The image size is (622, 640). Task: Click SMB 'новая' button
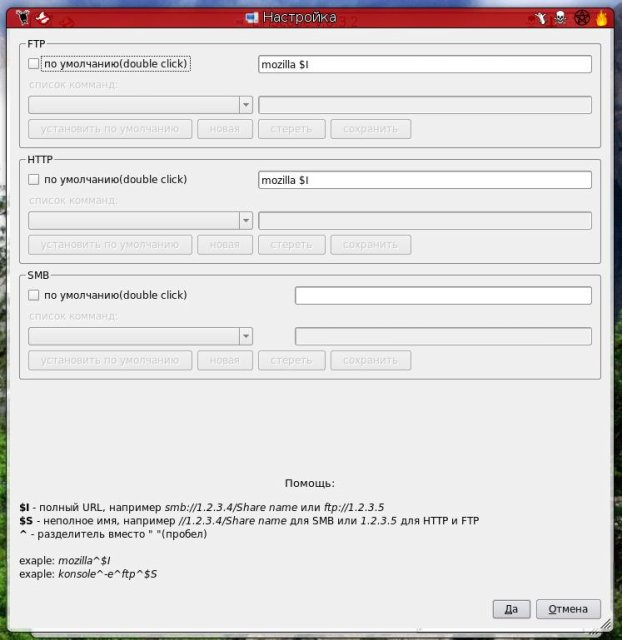pyautogui.click(x=225, y=360)
